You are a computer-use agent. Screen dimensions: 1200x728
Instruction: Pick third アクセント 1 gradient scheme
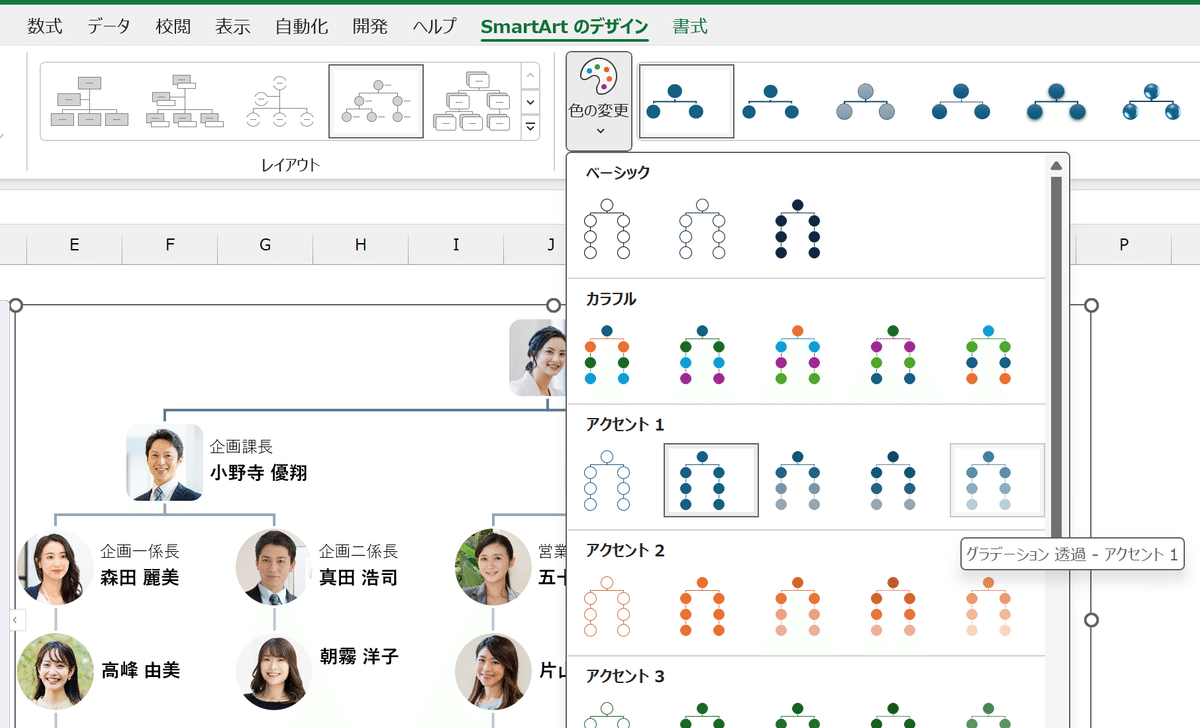point(797,481)
